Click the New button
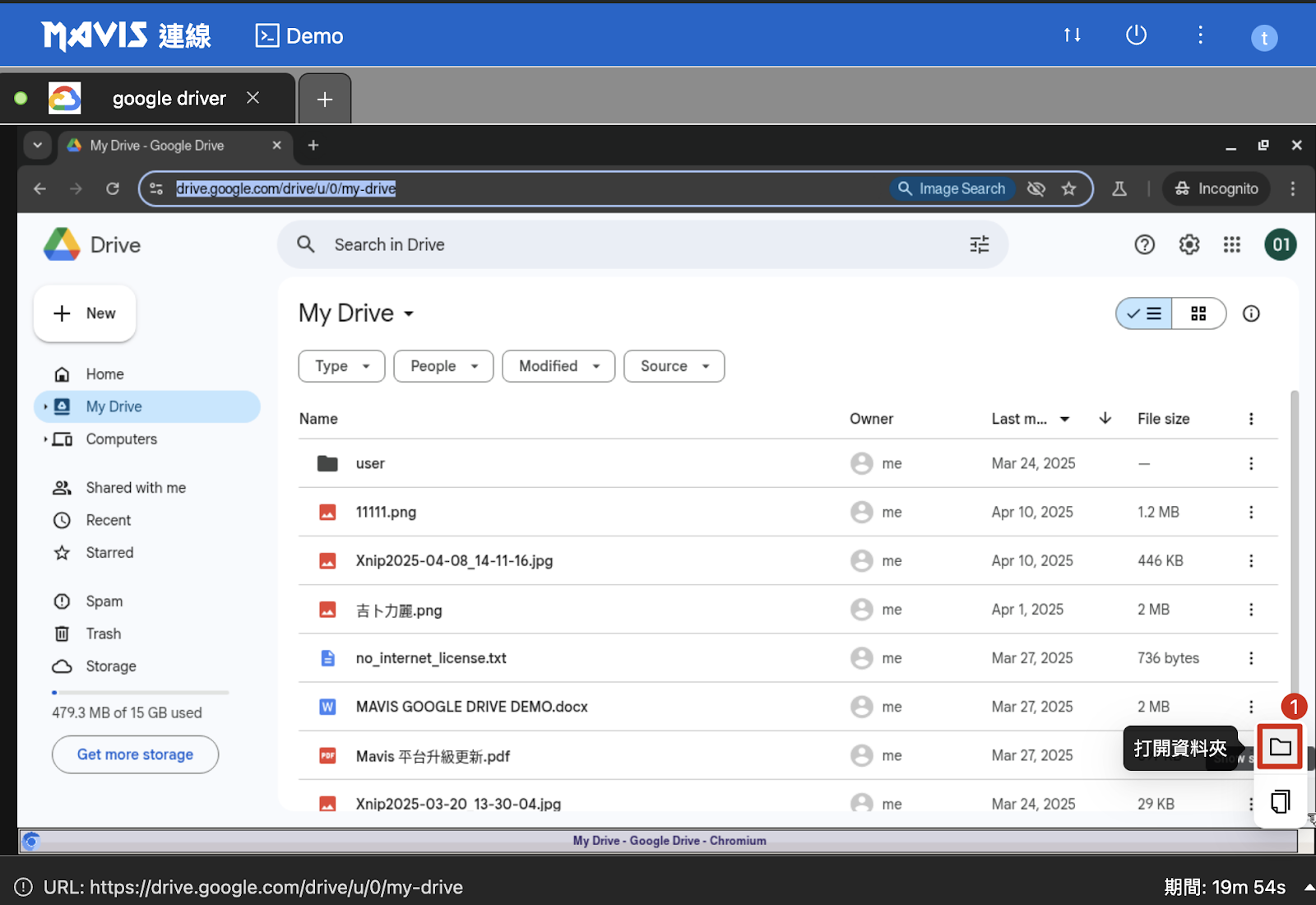The height and width of the screenshot is (905, 1316). coord(85,313)
